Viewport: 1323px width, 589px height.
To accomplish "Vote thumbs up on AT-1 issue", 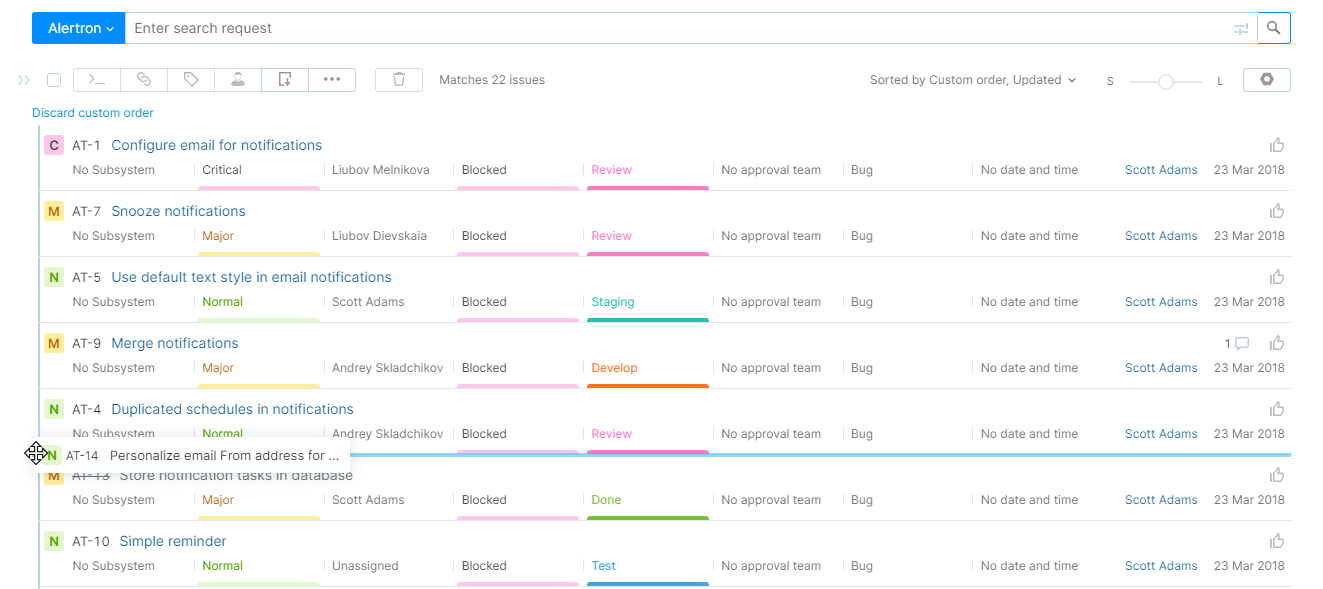I will click(1277, 145).
